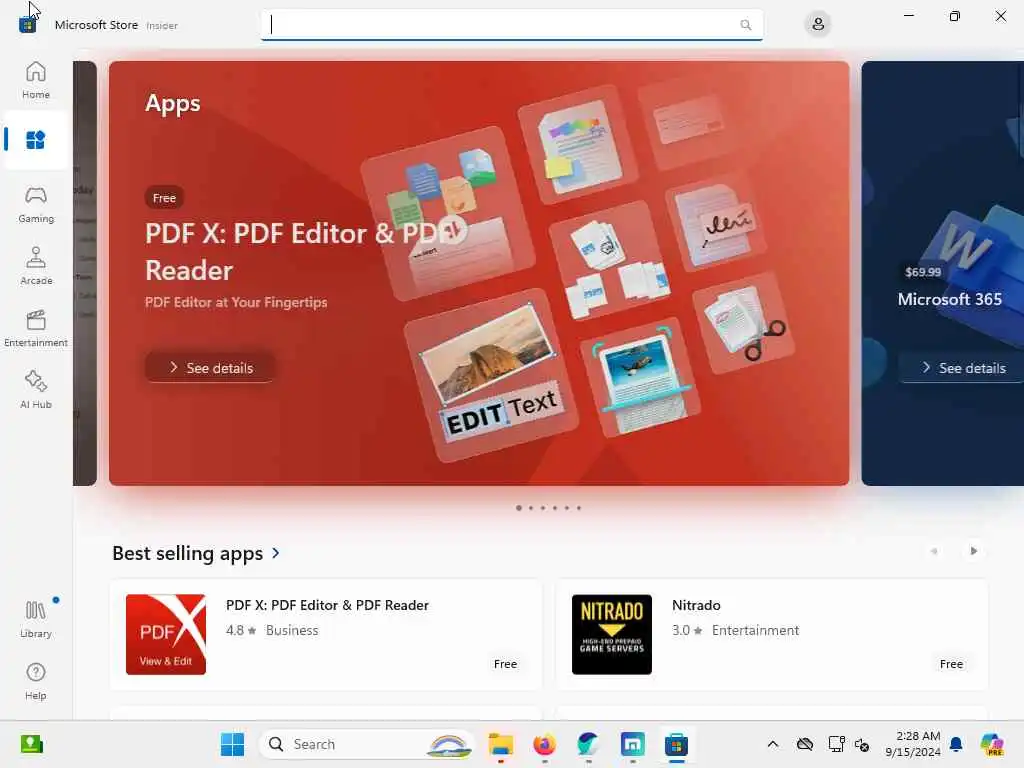This screenshot has height=768, width=1024.
Task: Open the Windows Start menu
Action: tap(232, 744)
